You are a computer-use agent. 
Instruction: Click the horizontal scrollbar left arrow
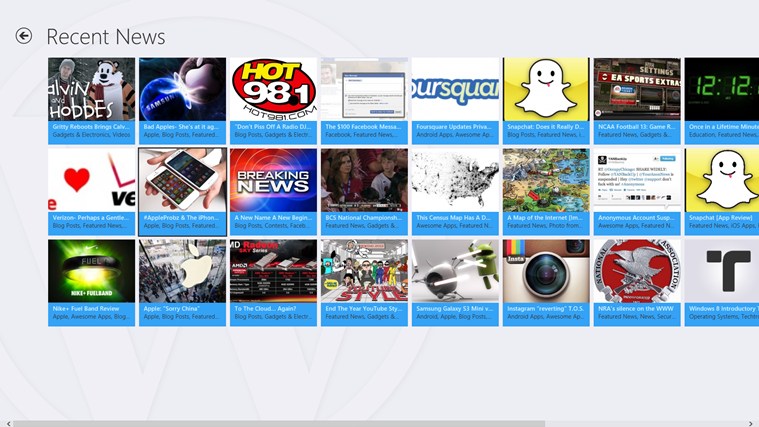tap(7, 423)
